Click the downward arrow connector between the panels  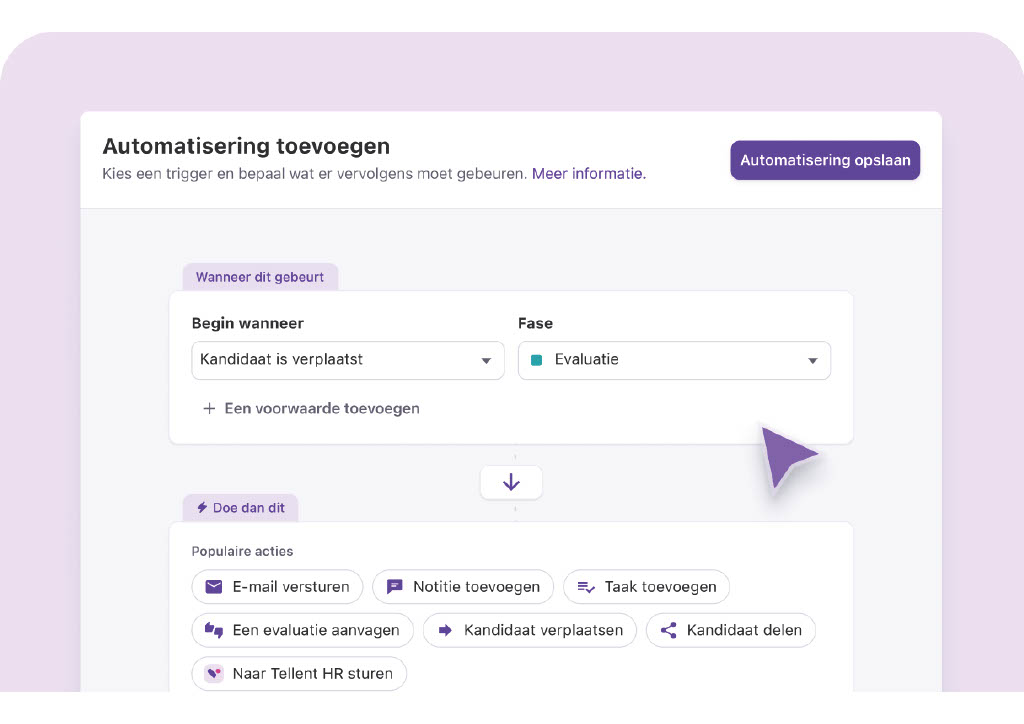(511, 481)
